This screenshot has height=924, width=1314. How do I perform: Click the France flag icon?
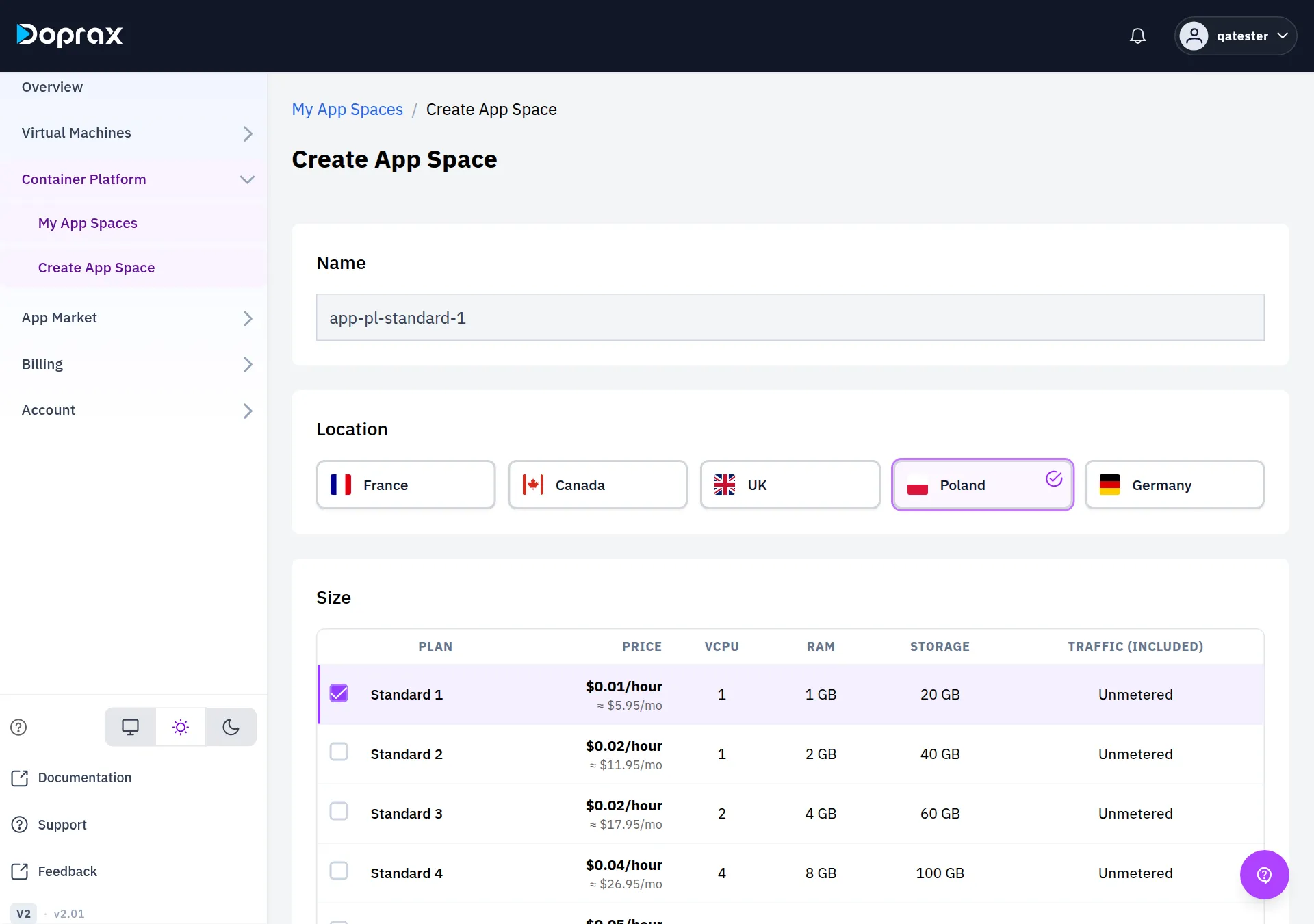[341, 485]
